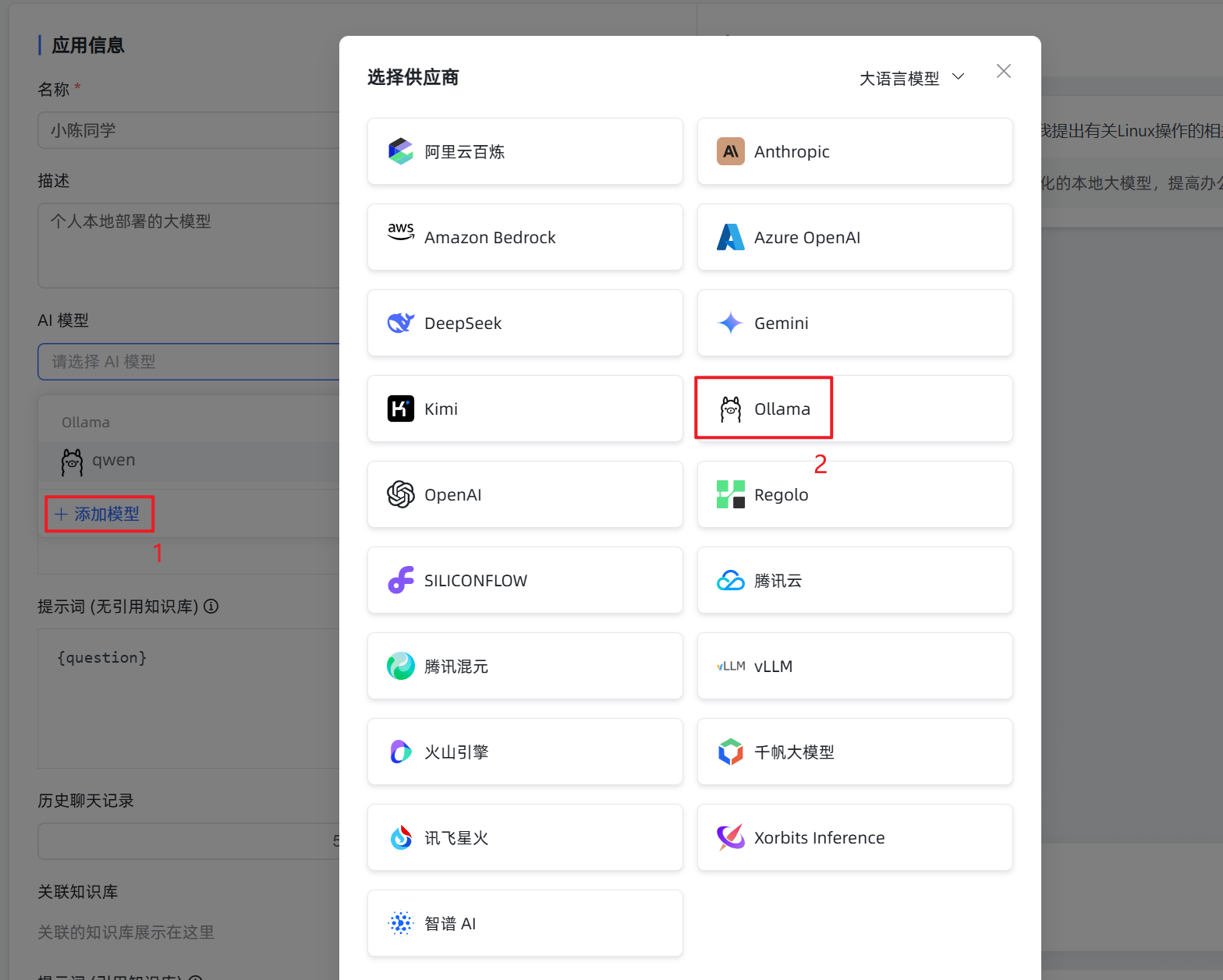Click the Anthropic logo icon

pyautogui.click(x=731, y=151)
